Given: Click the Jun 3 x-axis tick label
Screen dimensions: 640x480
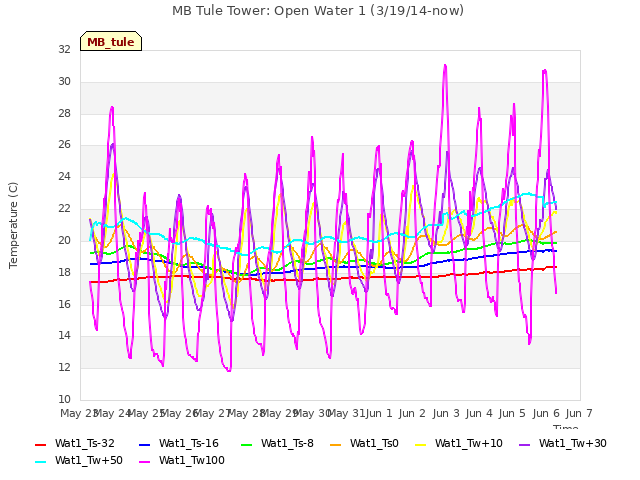Looking at the screenshot, I should [446, 413].
